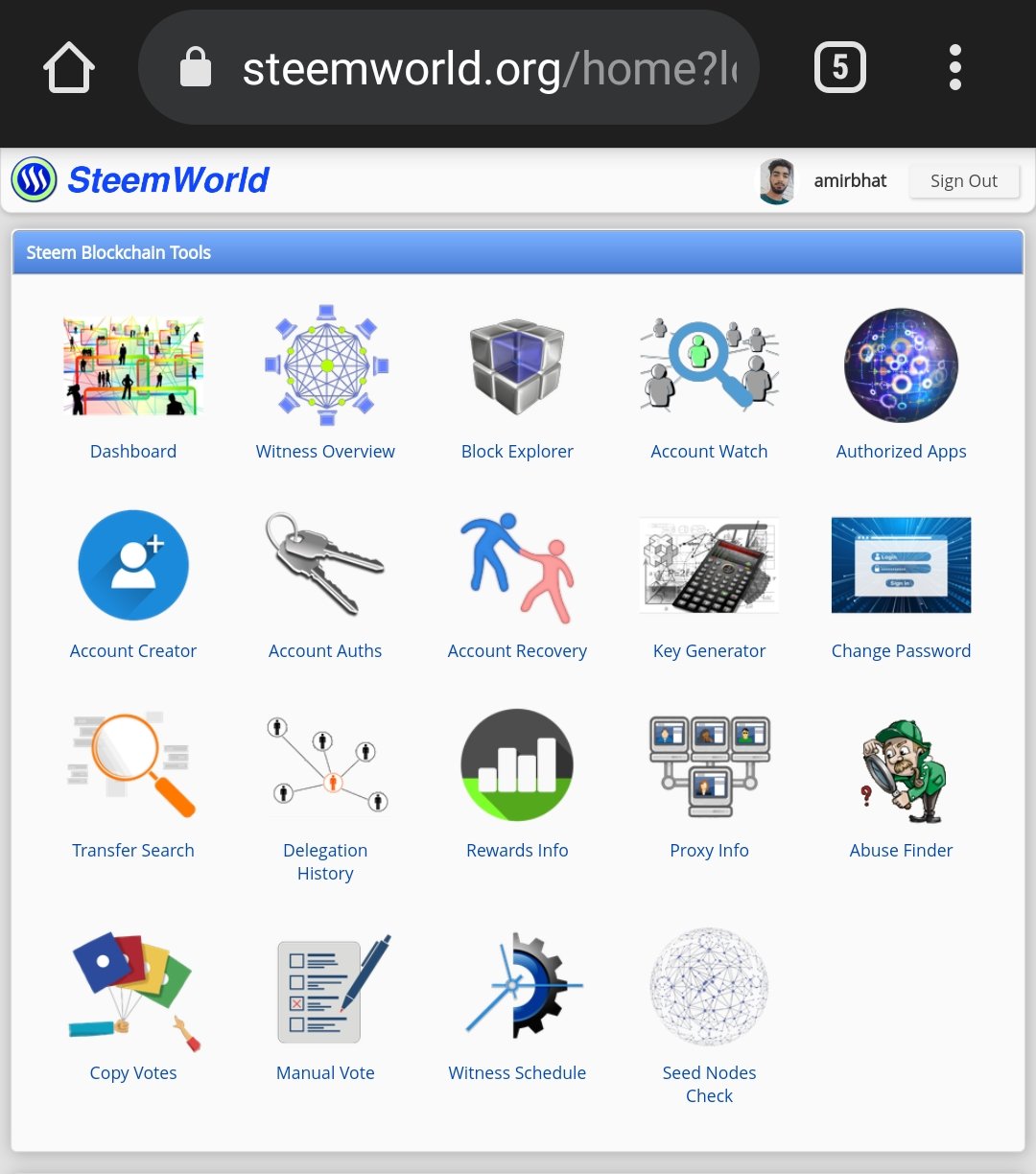Open the Rewards Info bar chart icon
Viewport: 1036px width, 1174px height.
517,764
